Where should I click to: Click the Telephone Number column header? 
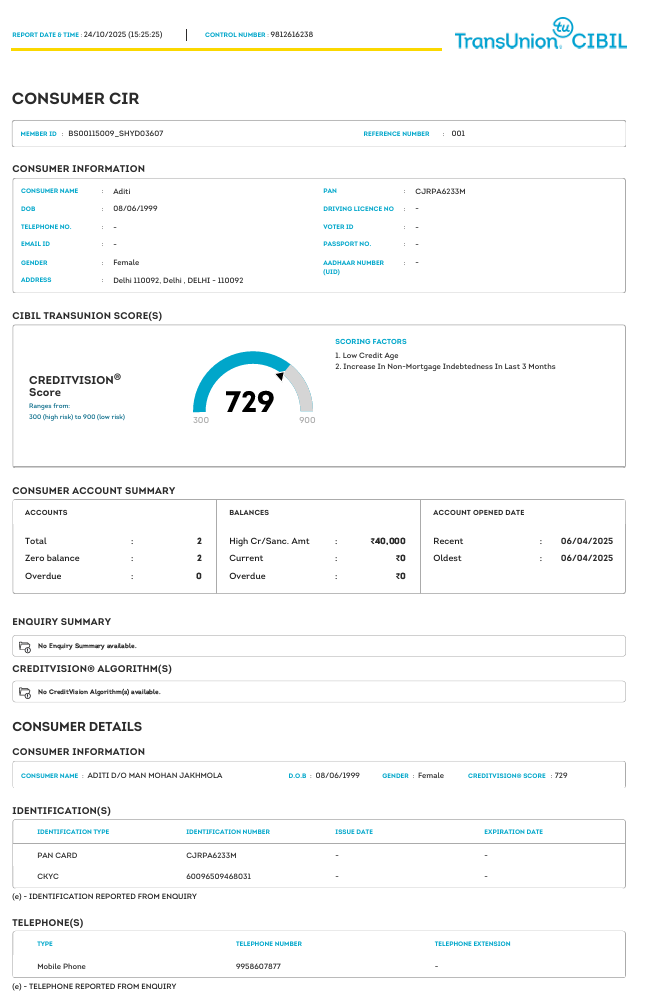268,944
